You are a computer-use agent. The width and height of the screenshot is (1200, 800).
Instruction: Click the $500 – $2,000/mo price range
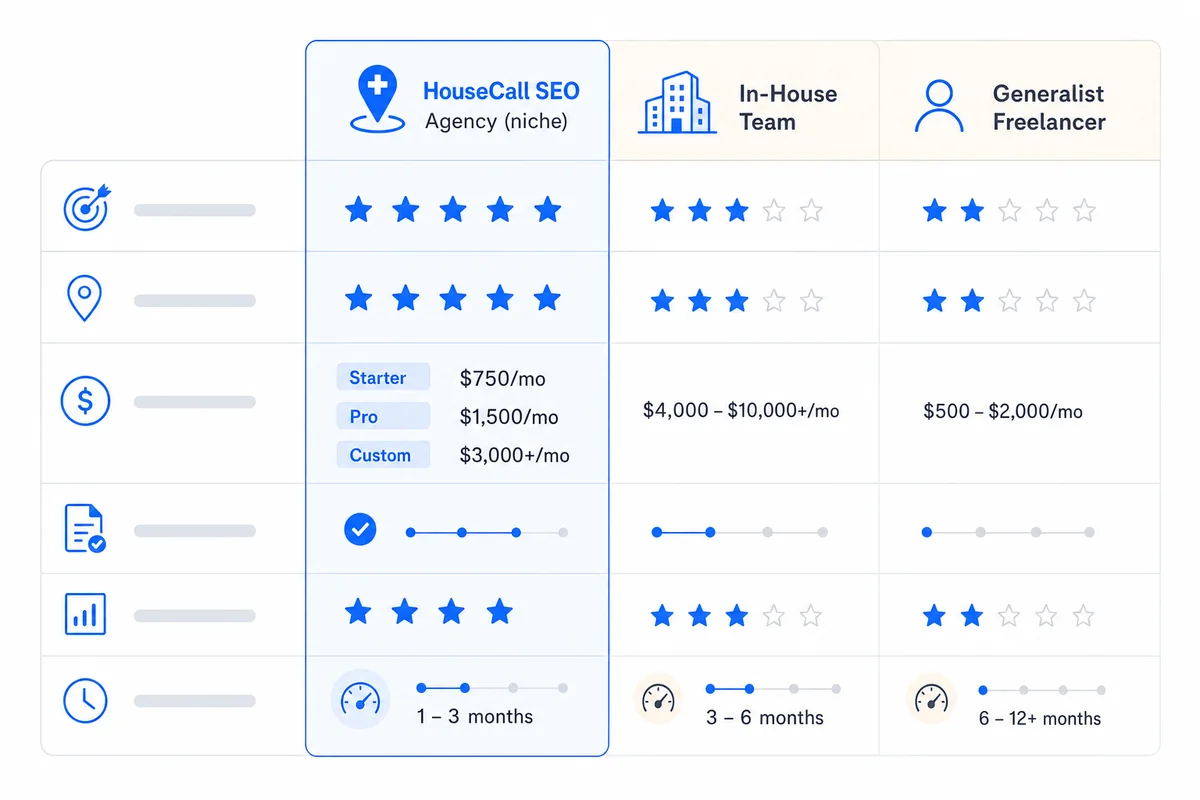click(x=1003, y=411)
